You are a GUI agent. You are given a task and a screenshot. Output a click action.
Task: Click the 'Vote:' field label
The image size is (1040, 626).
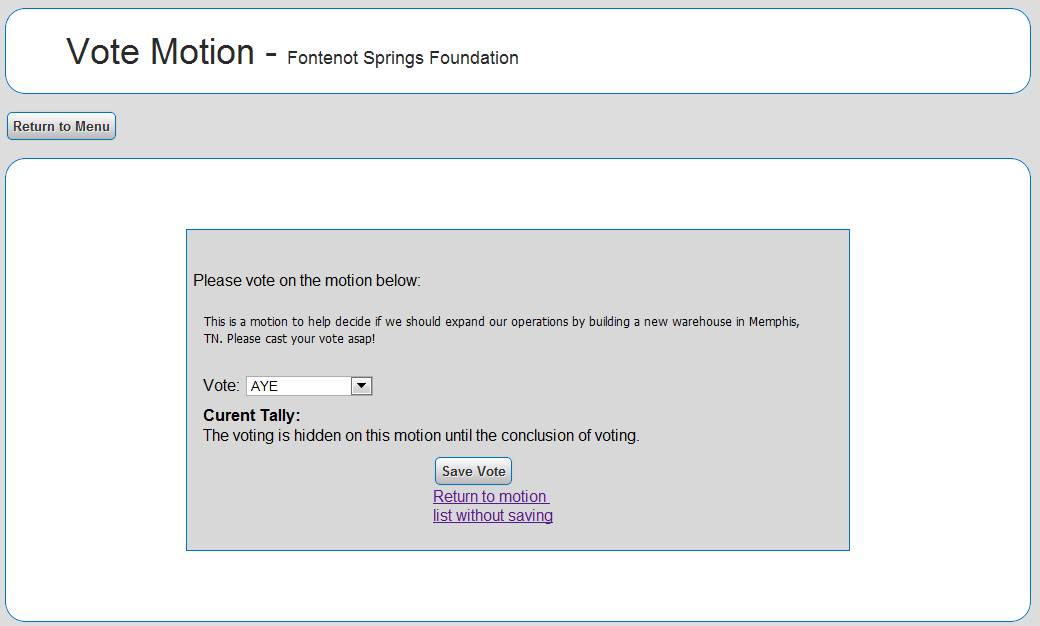pos(221,386)
